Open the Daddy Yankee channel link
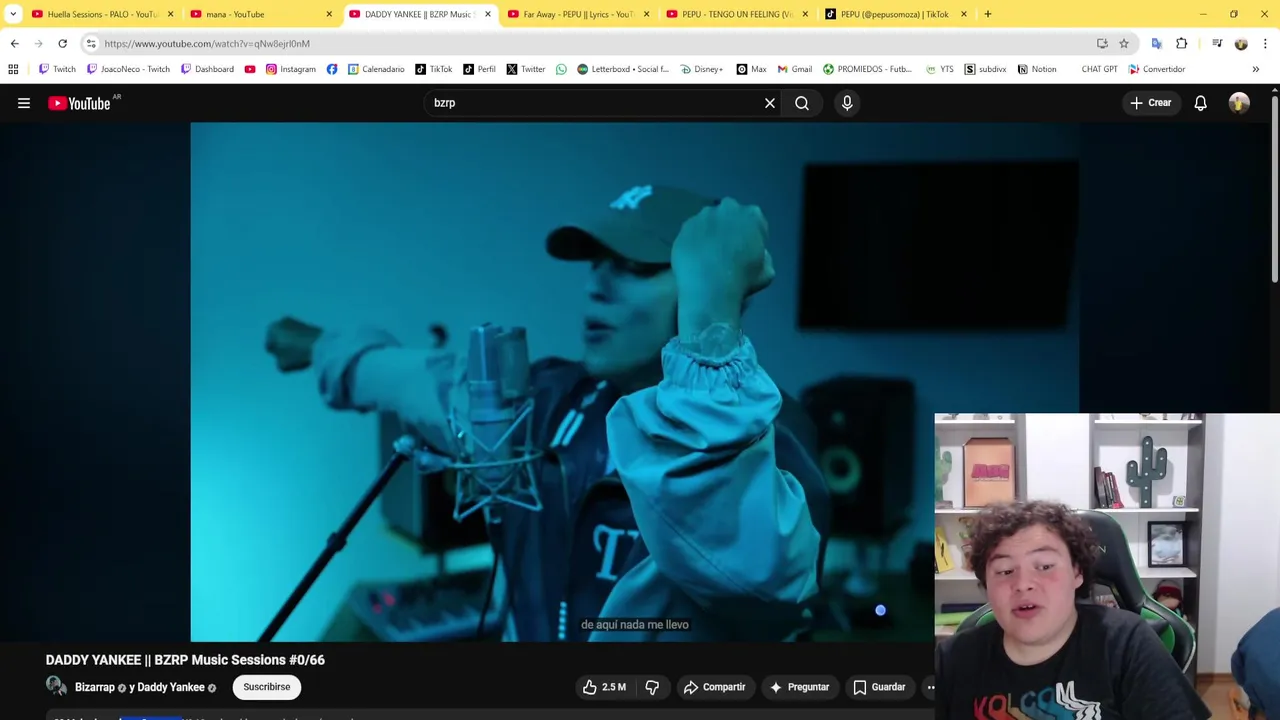 pyautogui.click(x=171, y=687)
